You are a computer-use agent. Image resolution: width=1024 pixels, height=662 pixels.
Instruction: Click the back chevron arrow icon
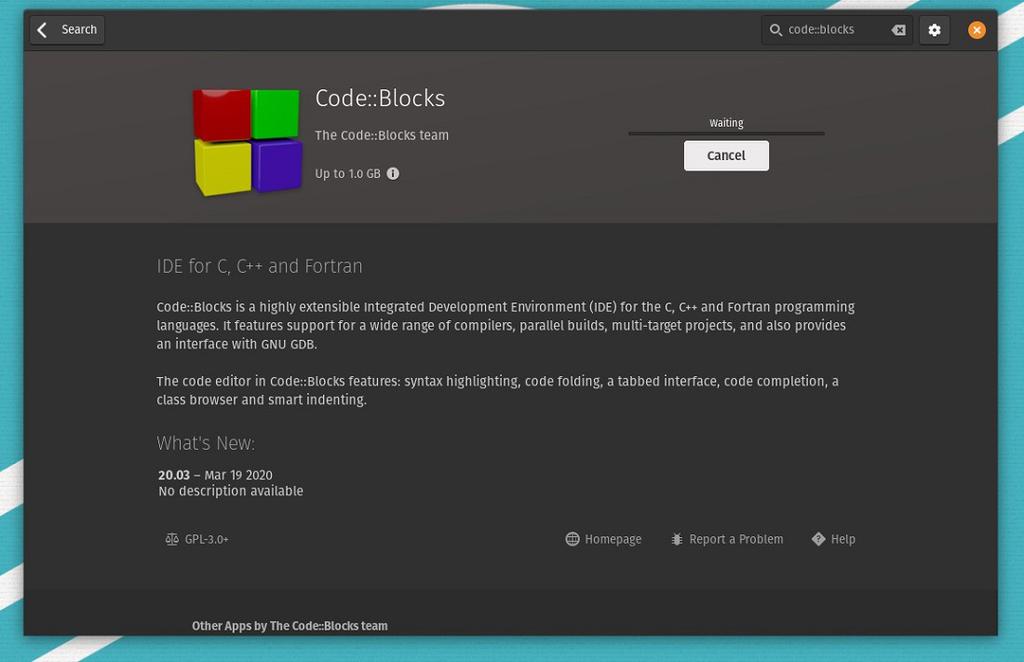tap(42, 30)
